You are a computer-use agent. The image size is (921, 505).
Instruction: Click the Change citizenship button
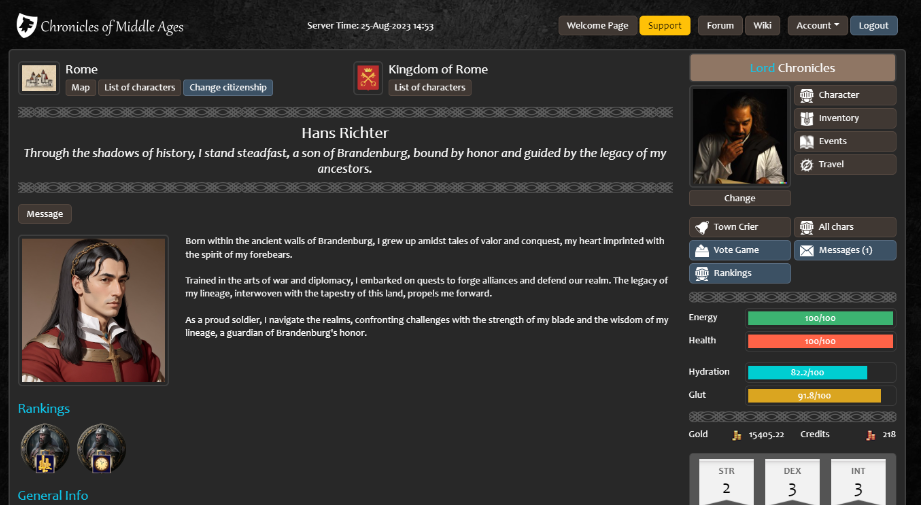click(x=228, y=88)
